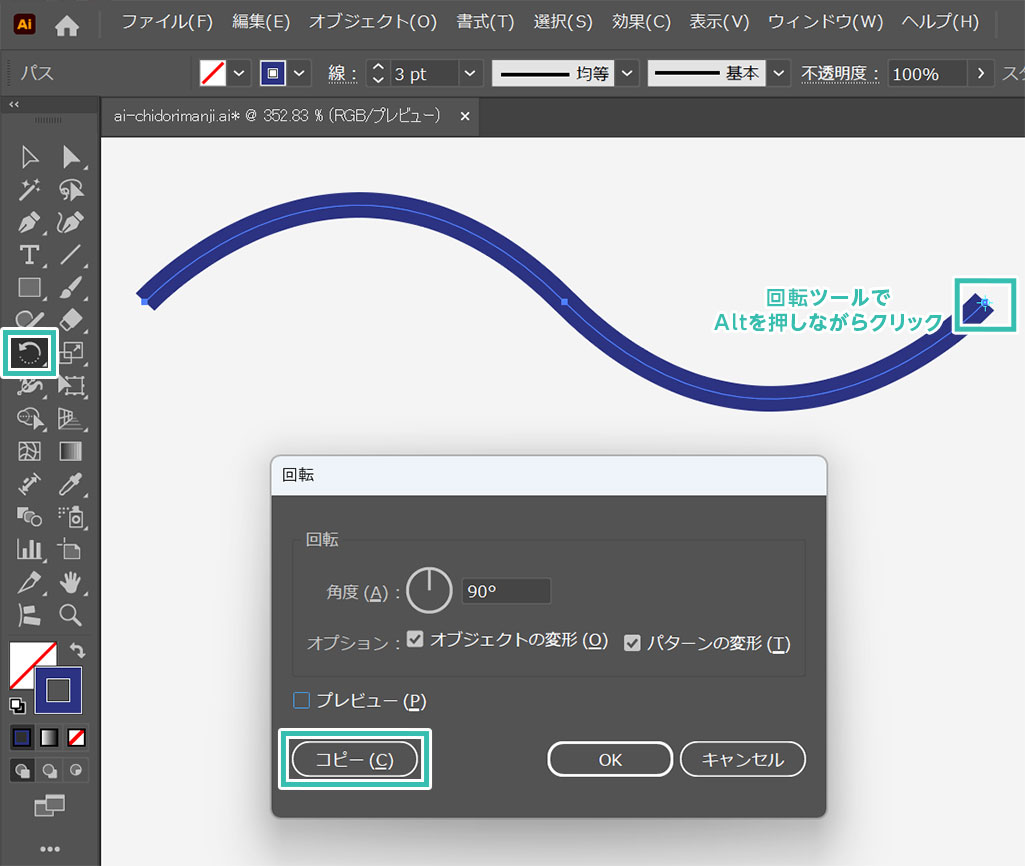Click OK in the 回転 dialog

pyautogui.click(x=610, y=759)
